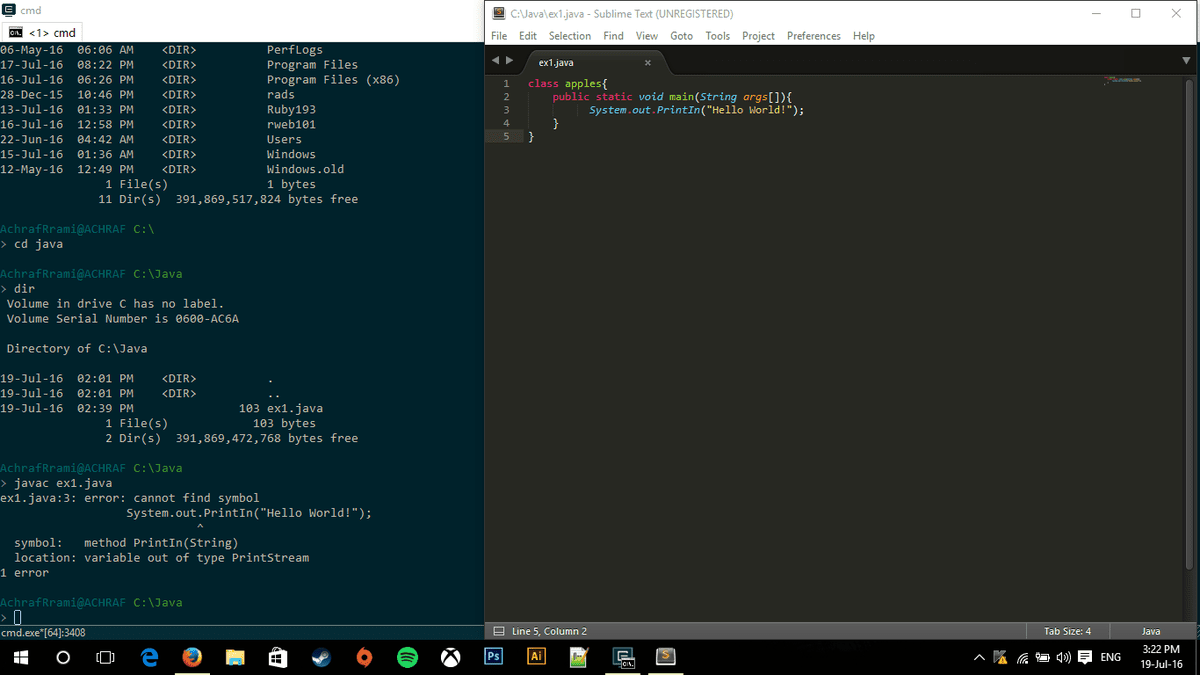
Task: Open Spotify from the taskbar
Action: coord(407,657)
